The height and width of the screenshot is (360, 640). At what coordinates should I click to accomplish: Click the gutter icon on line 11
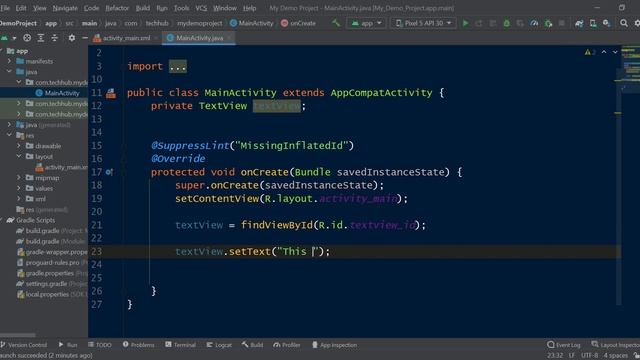click(x=111, y=93)
